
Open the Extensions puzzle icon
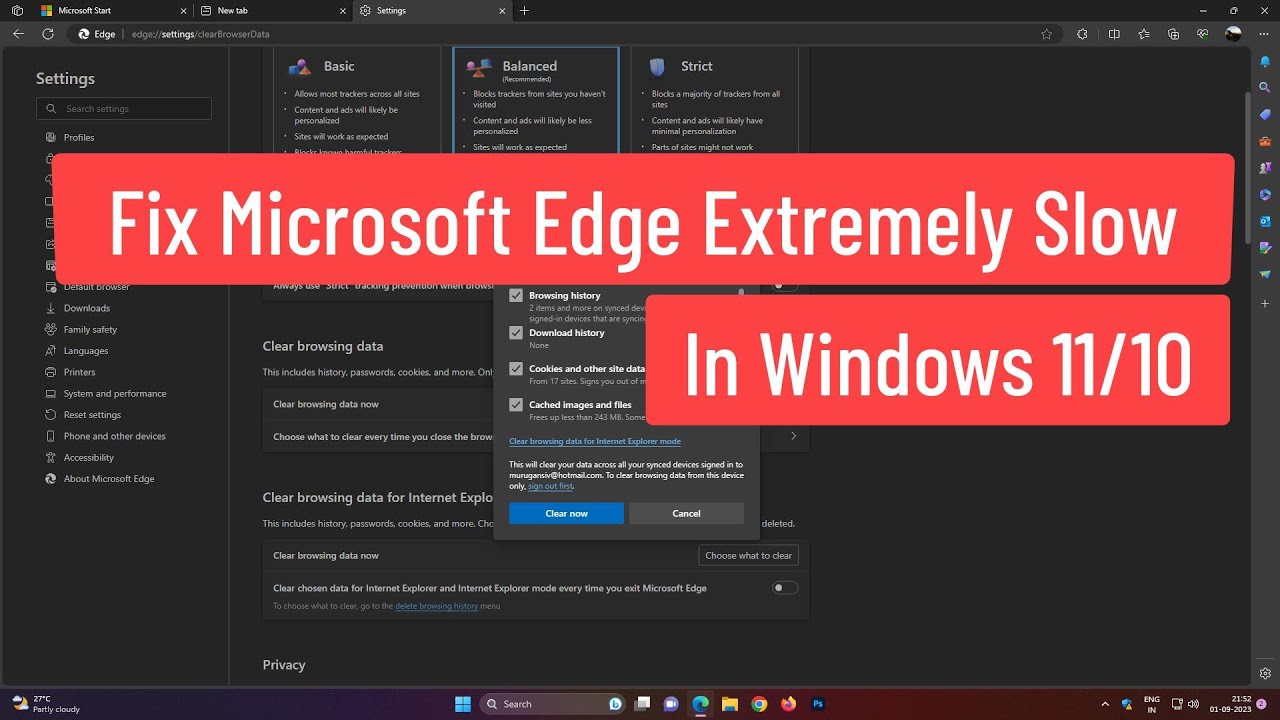click(1082, 34)
